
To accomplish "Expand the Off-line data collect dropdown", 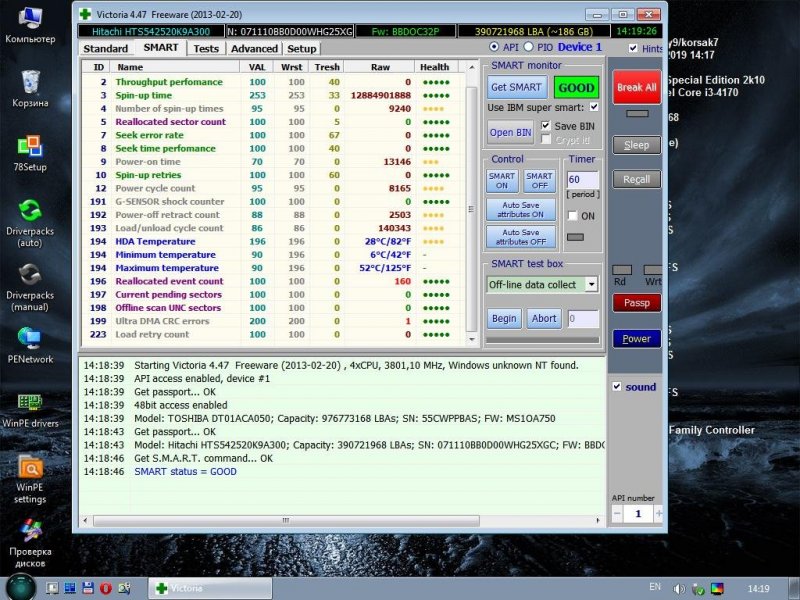I will tap(591, 285).
